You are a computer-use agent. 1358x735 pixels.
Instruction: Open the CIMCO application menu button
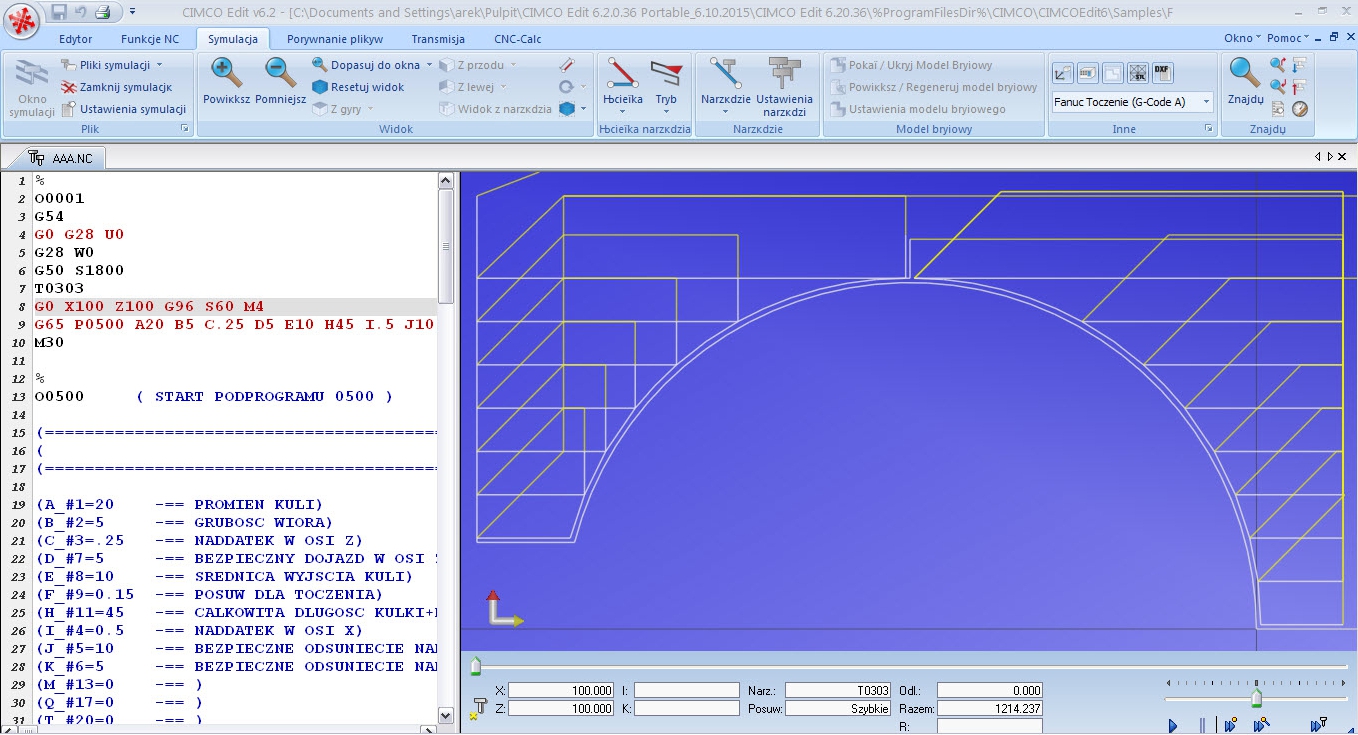[x=22, y=19]
